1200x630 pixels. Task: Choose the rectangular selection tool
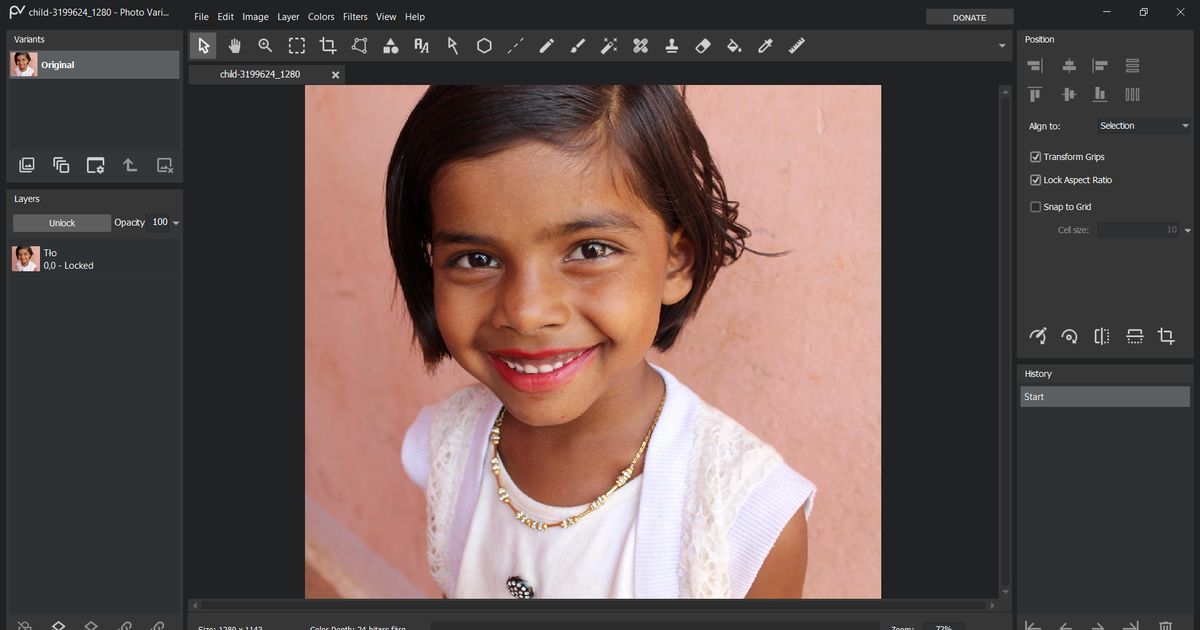[x=296, y=45]
